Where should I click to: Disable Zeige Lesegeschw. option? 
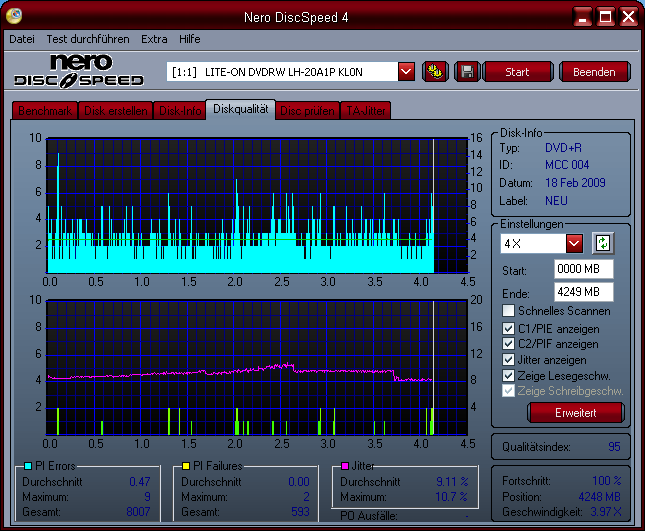(x=509, y=375)
